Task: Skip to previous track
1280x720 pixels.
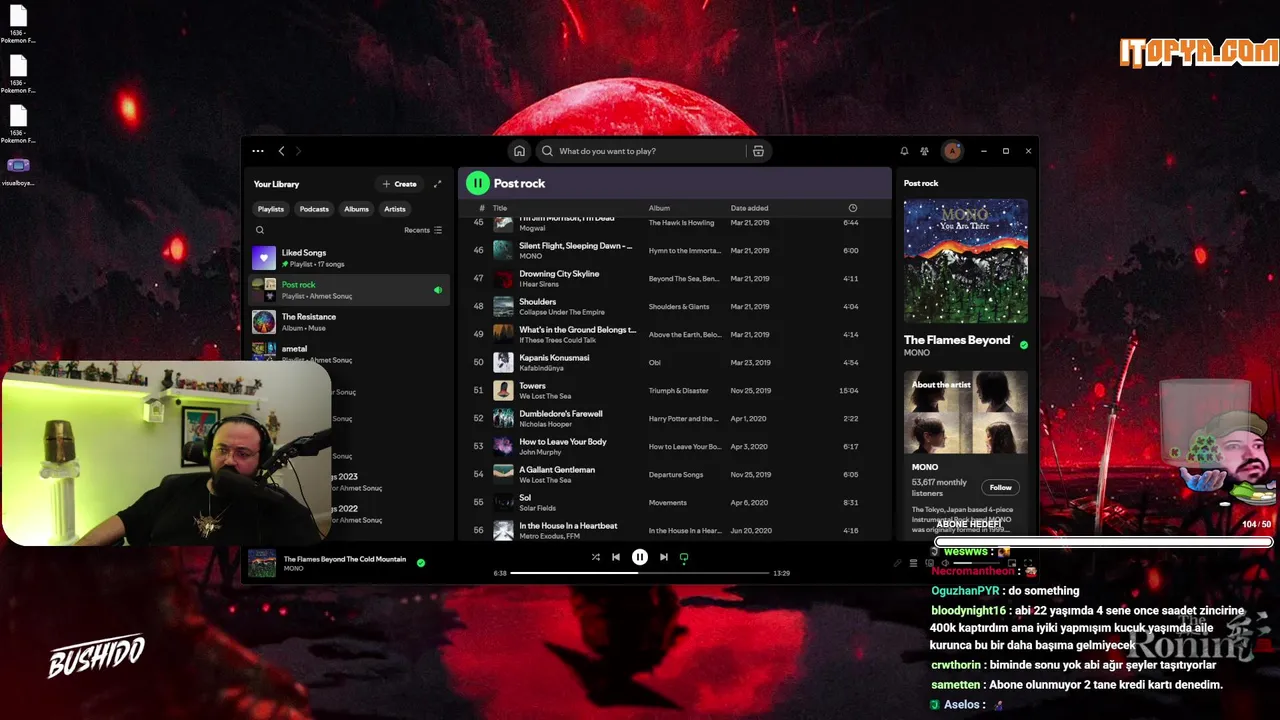Action: pos(616,557)
